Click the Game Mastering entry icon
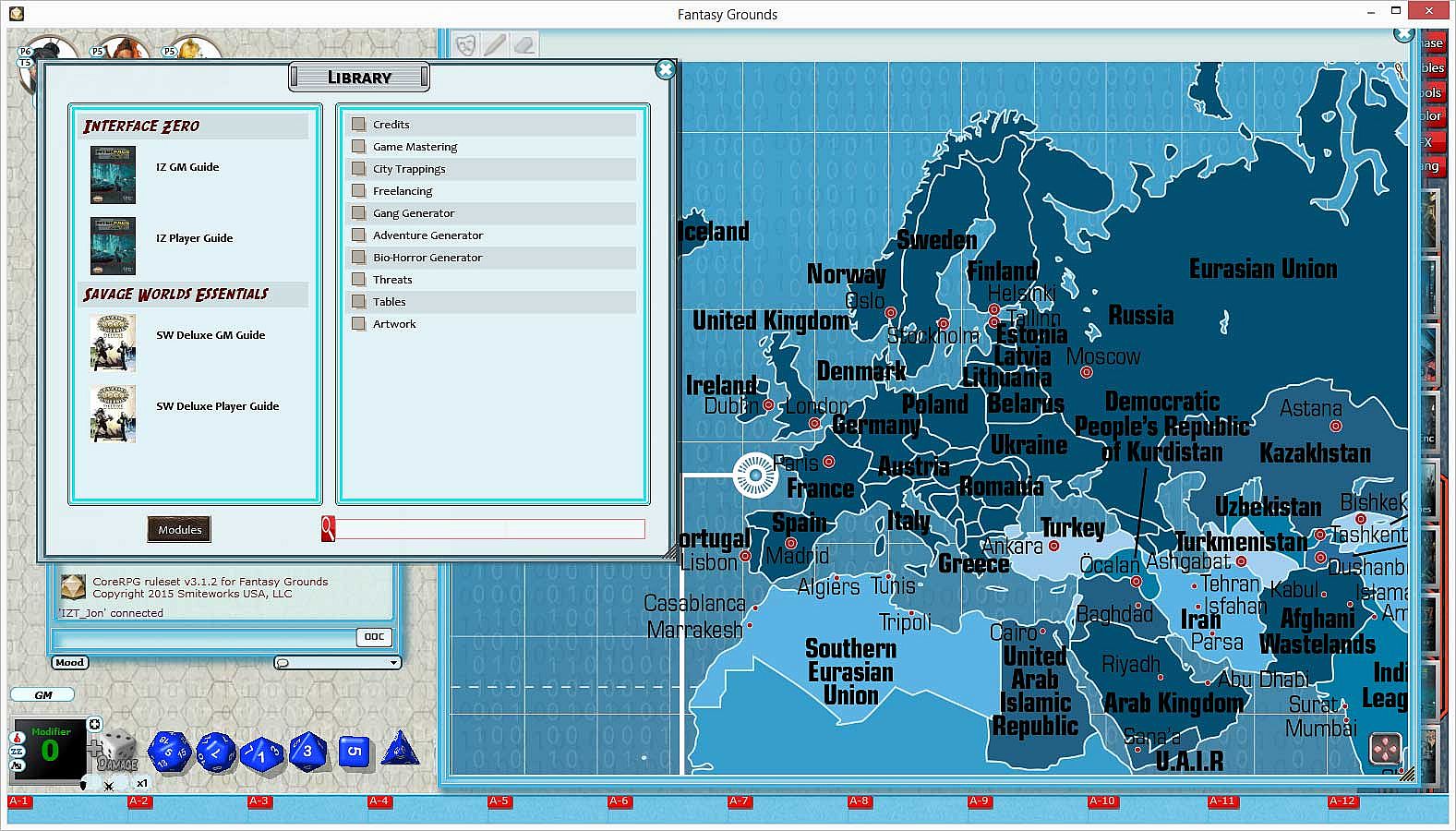Image resolution: width=1456 pixels, height=831 pixels. [x=359, y=146]
